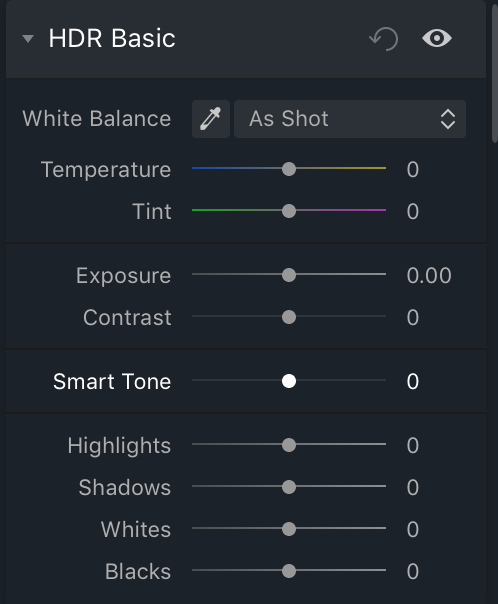This screenshot has height=604, width=498.
Task: Click the Whites slider knob
Action: coord(289,529)
